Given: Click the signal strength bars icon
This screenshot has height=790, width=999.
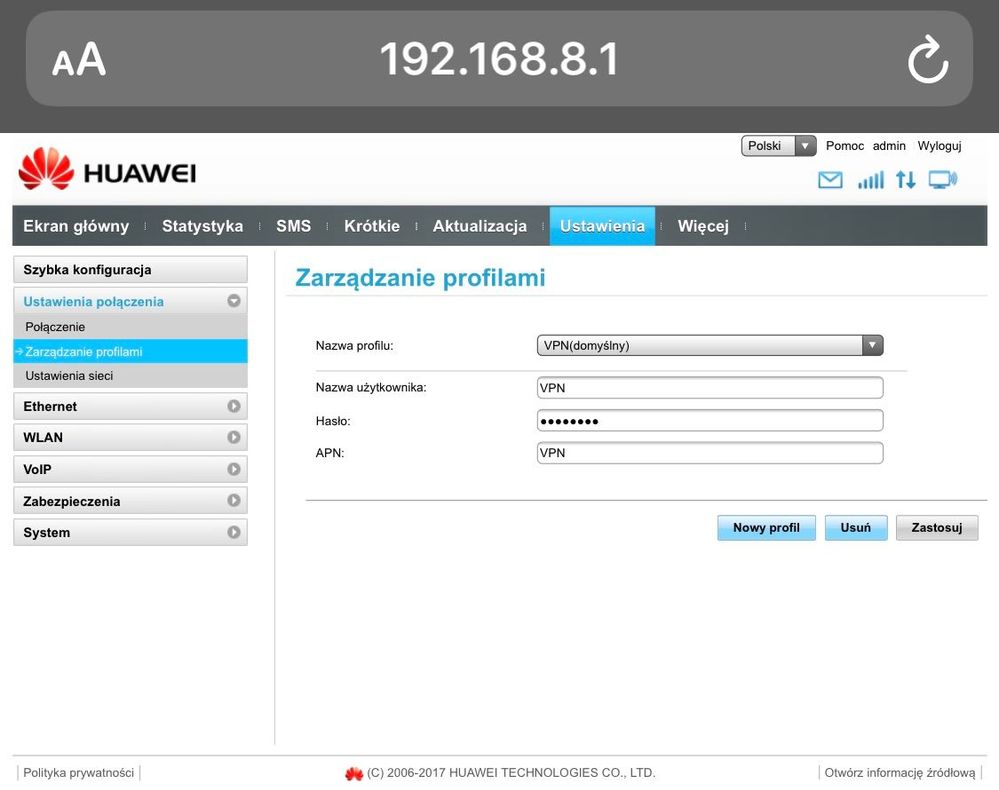Looking at the screenshot, I should click(871, 180).
